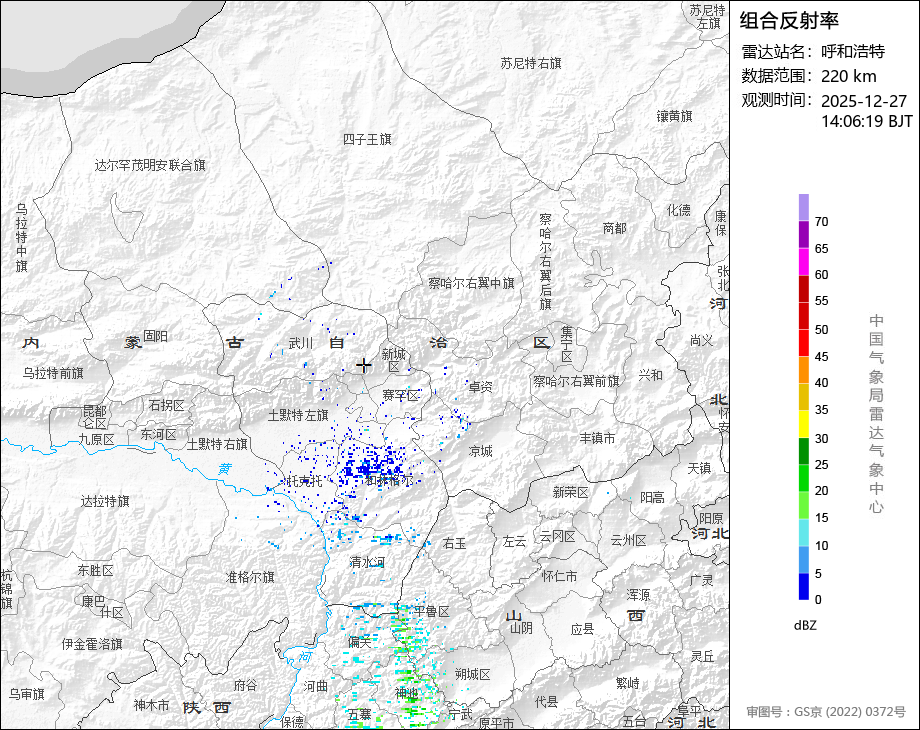Click the 府谷 map label

246,685
